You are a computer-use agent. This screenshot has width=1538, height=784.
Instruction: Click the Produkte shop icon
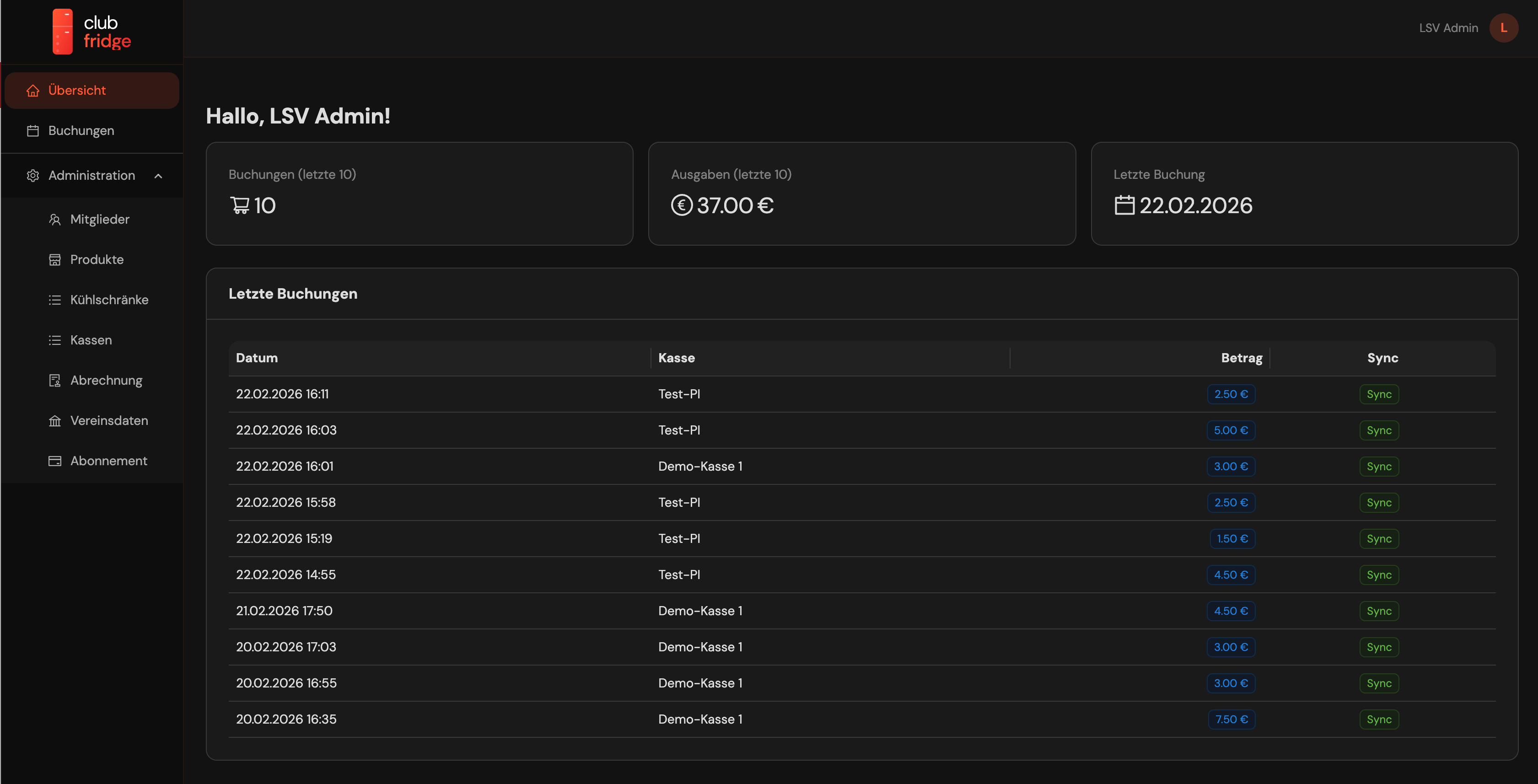(55, 260)
